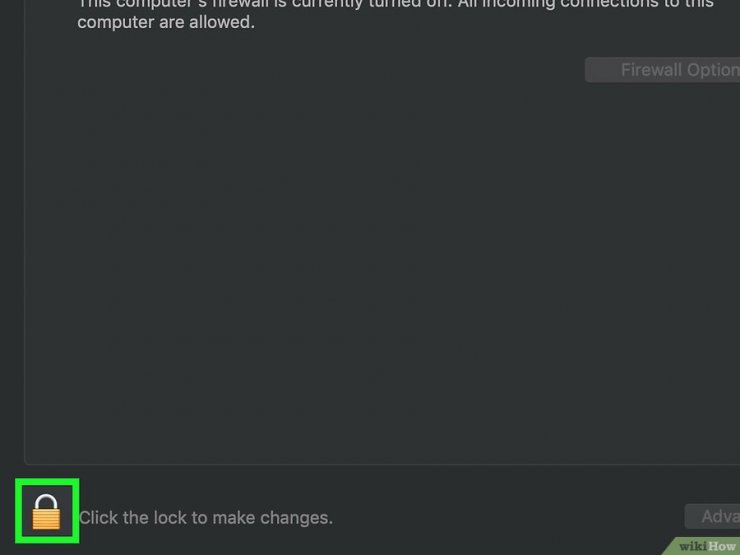Click the padlock's silver shackle

46,502
